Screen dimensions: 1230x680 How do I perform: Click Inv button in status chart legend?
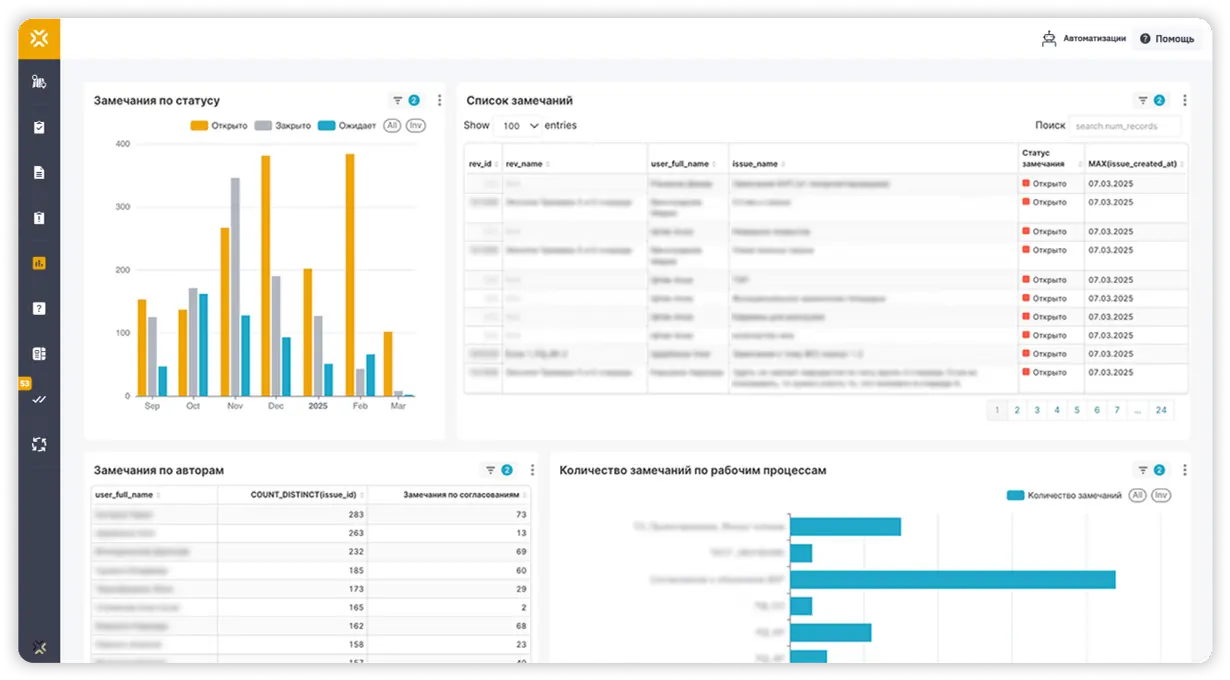tap(415, 126)
